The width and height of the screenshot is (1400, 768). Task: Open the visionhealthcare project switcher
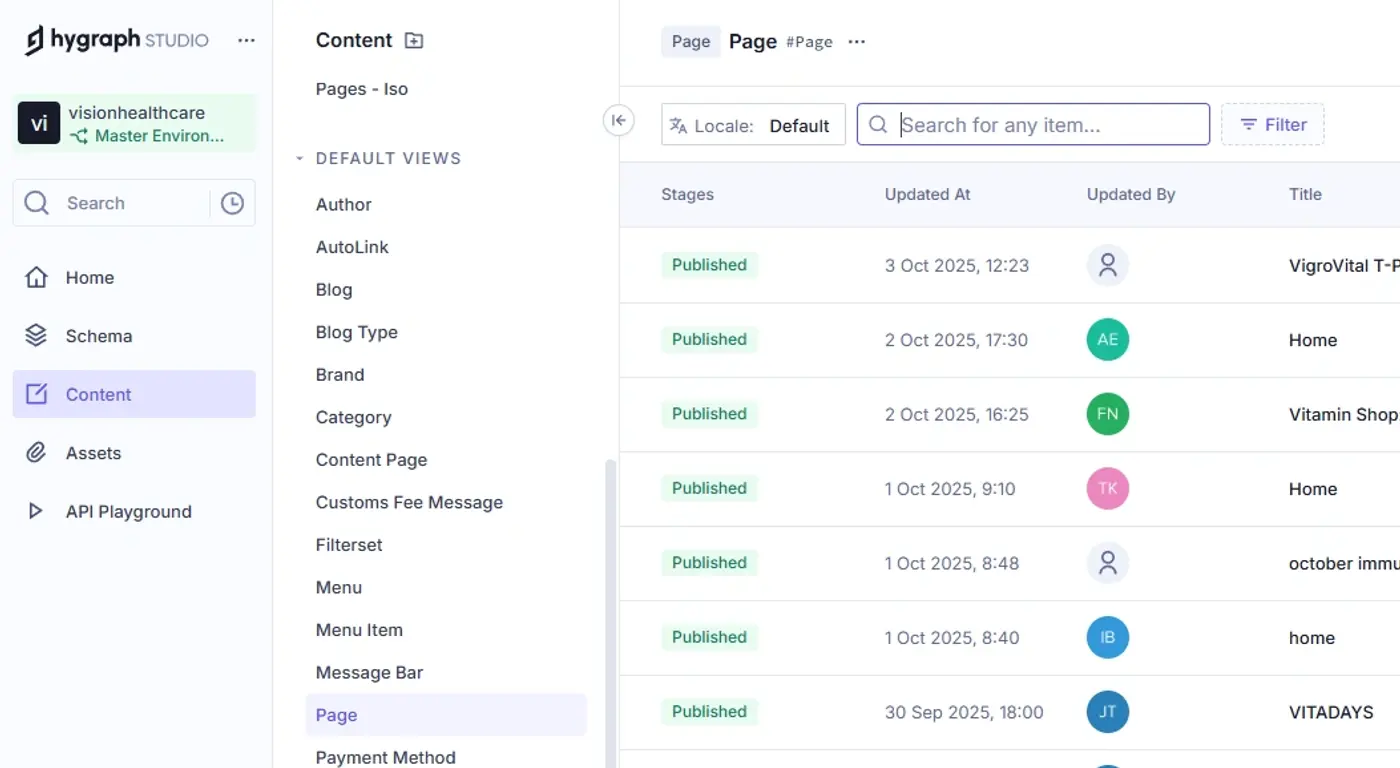[x=134, y=124]
